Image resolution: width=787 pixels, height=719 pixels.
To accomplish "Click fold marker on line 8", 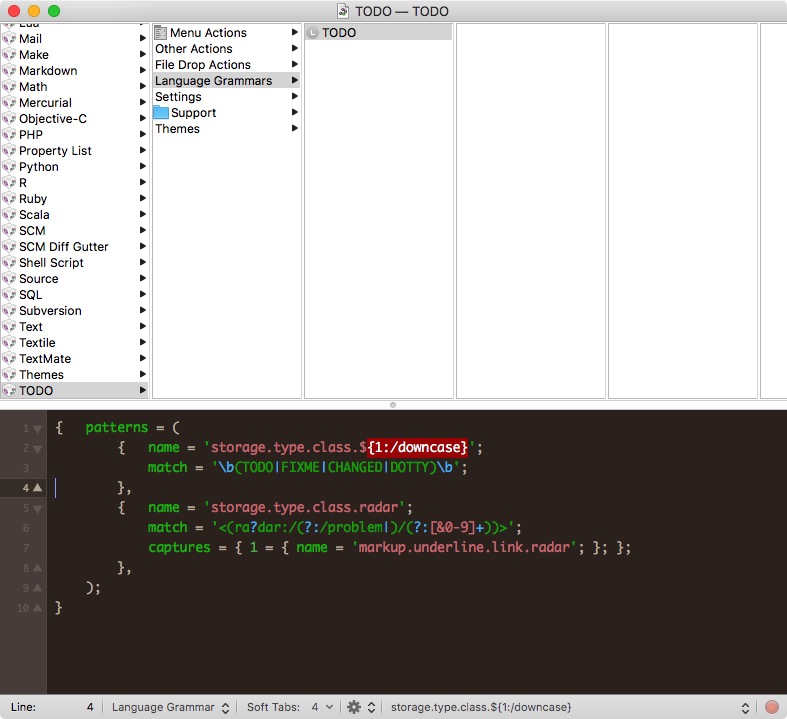I will tap(38, 567).
